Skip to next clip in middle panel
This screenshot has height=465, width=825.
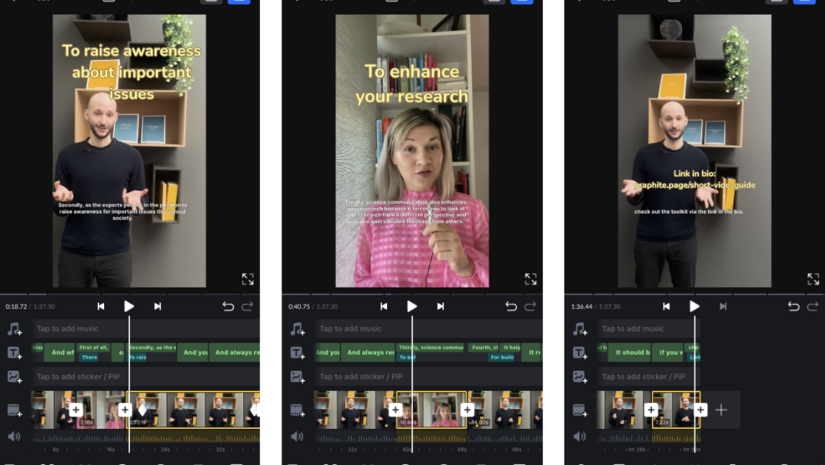(x=440, y=307)
